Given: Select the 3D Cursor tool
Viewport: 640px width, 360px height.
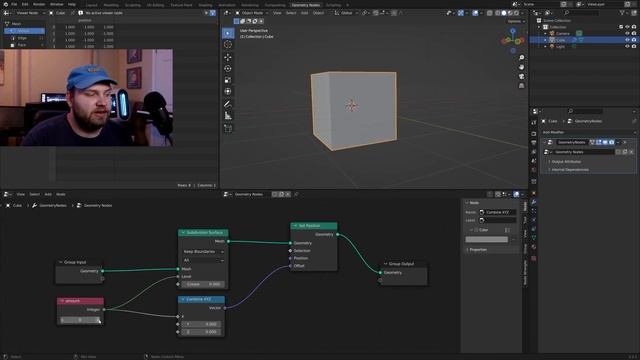Looking at the screenshot, I should point(228,44).
